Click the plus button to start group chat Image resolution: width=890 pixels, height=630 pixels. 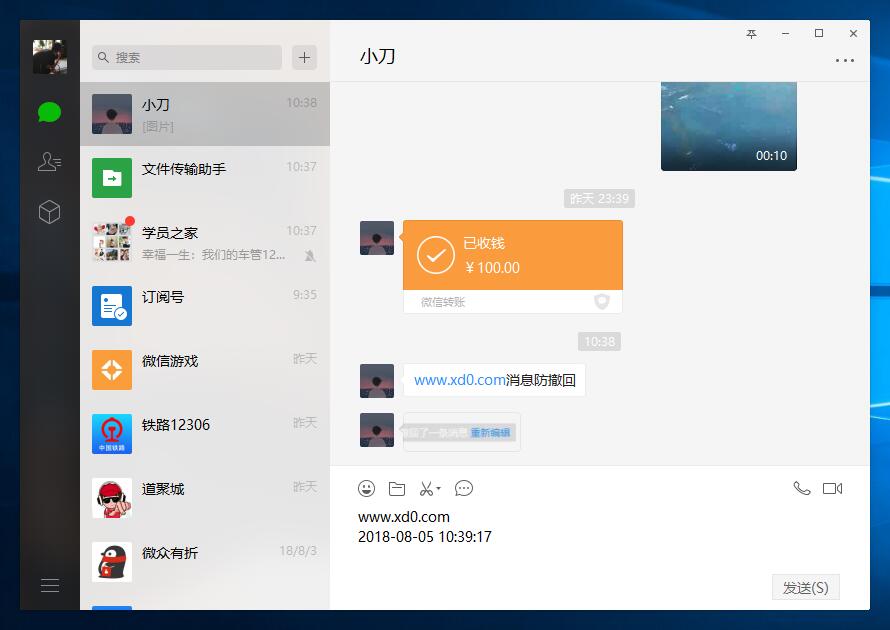pos(305,57)
